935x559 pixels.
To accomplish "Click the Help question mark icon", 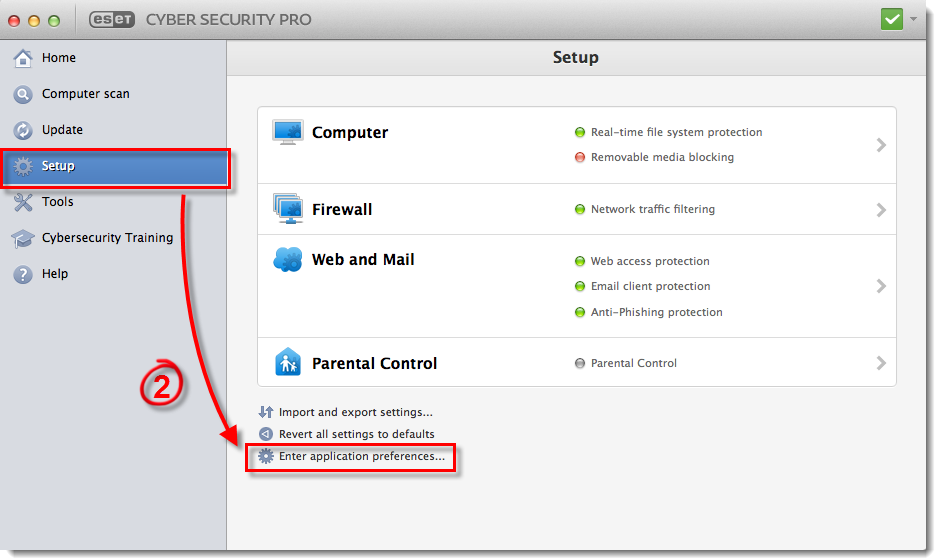I will 23,274.
